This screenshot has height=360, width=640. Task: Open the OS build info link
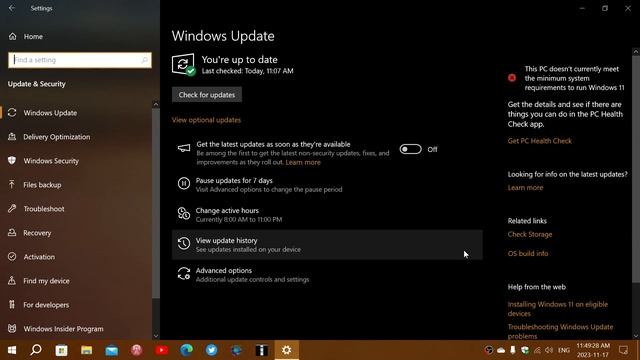tap(528, 253)
